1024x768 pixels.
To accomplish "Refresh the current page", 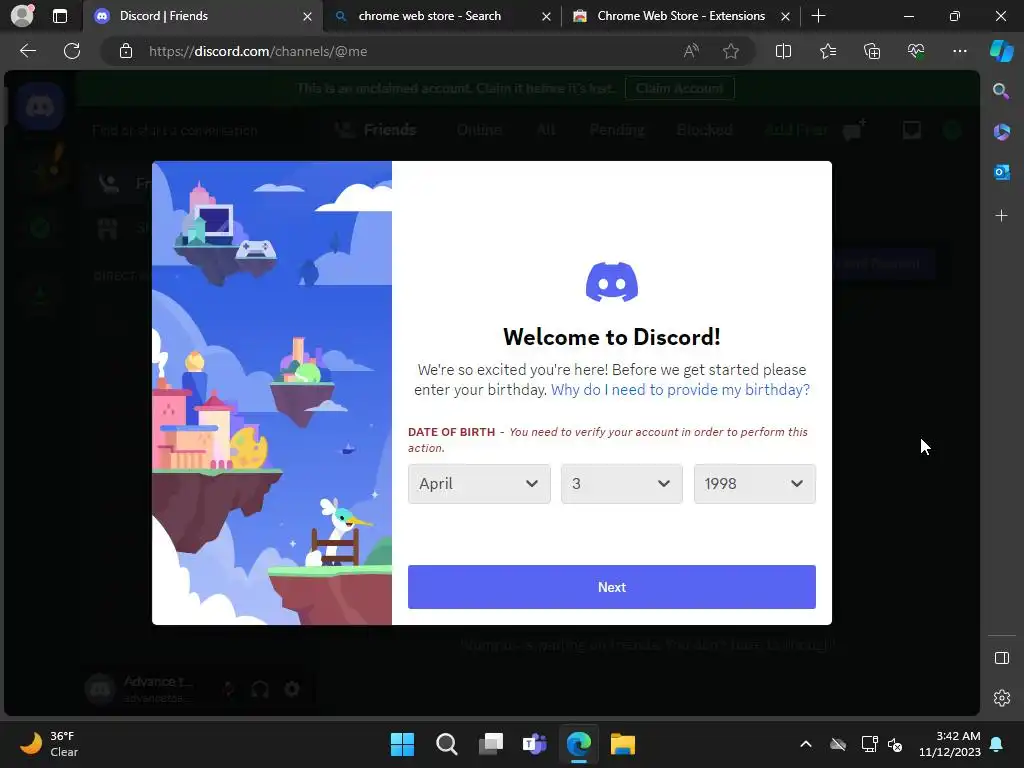I will pyautogui.click(x=72, y=51).
